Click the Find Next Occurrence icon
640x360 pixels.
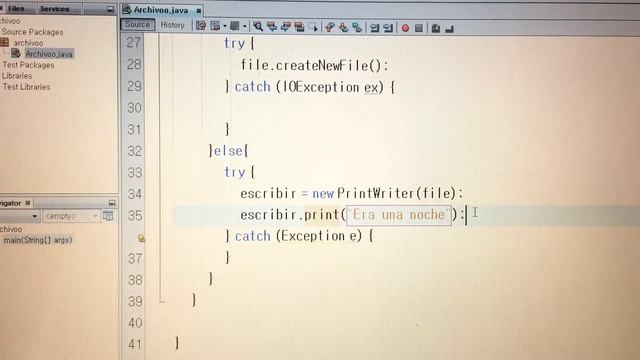coord(285,27)
